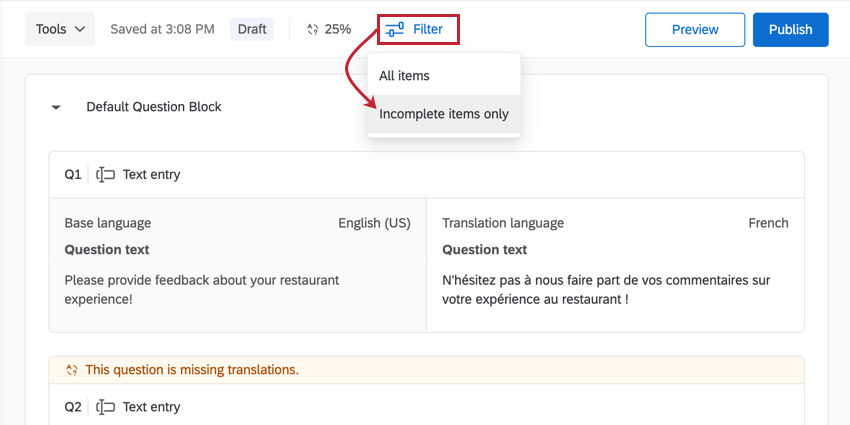Click the missing translations warning icon
This screenshot has height=425, width=850.
tap(72, 370)
